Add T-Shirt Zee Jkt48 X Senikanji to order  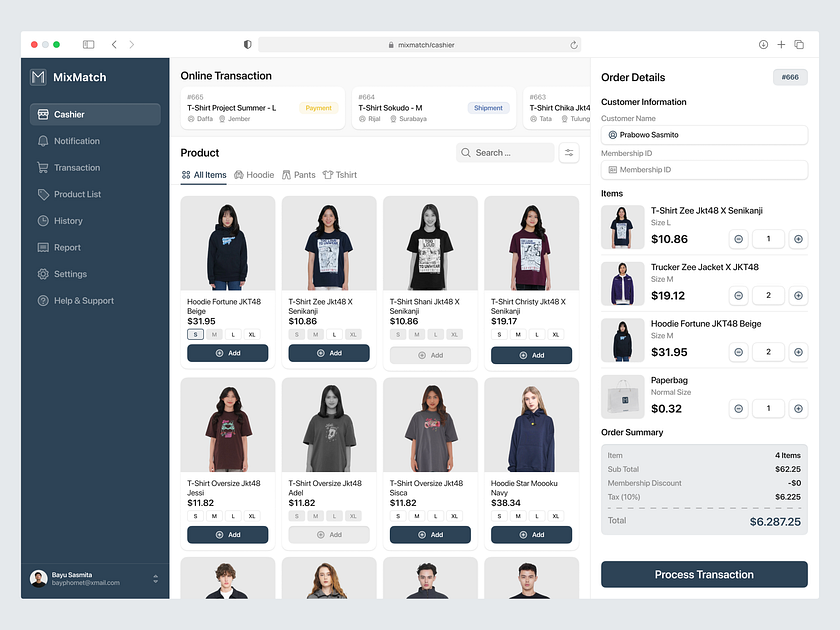tap(329, 353)
